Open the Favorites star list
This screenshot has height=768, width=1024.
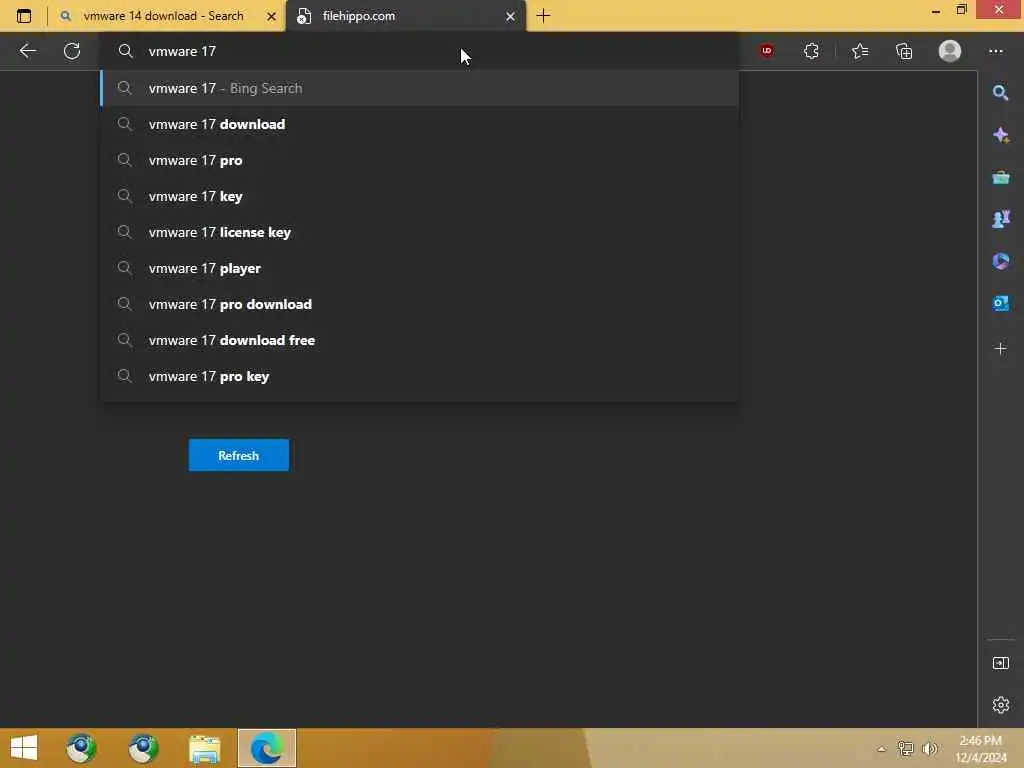[860, 51]
